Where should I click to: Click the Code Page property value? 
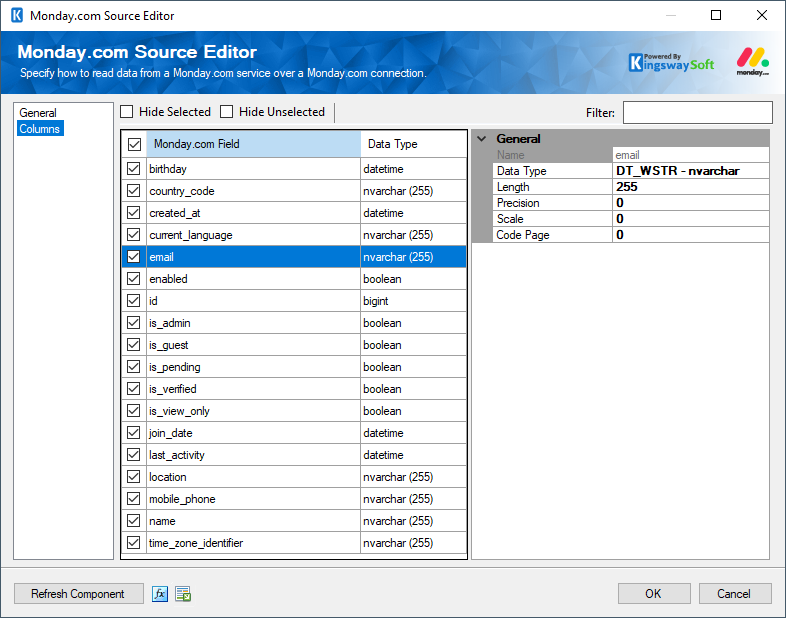coord(691,235)
